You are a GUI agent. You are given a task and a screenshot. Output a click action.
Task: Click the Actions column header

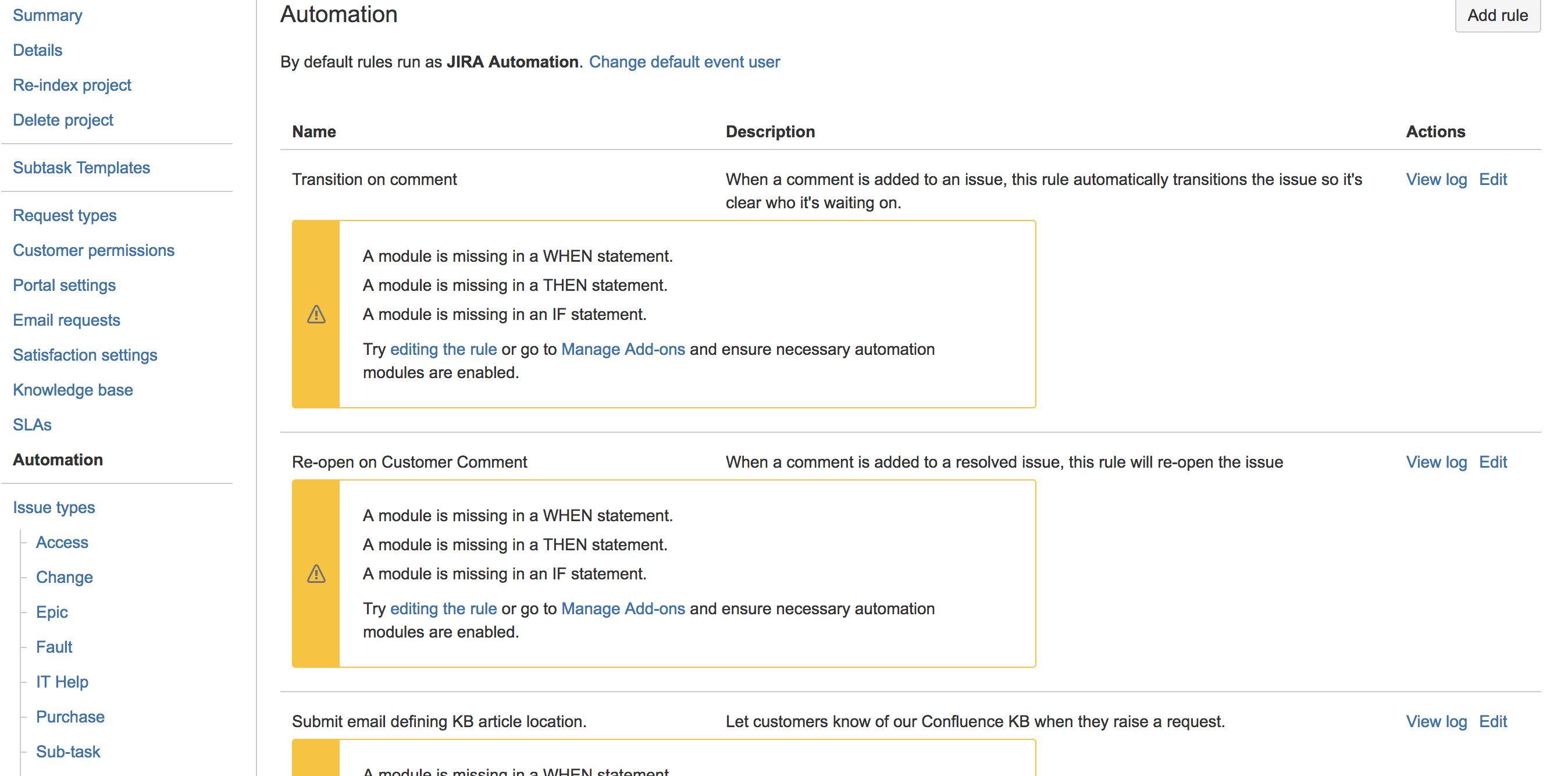1435,131
